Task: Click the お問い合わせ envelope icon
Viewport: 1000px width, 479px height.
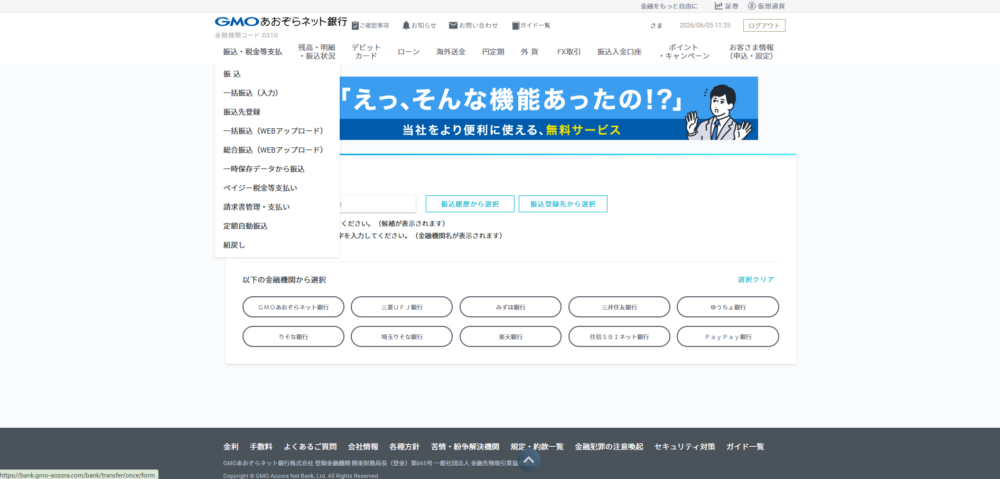Action: tap(453, 26)
